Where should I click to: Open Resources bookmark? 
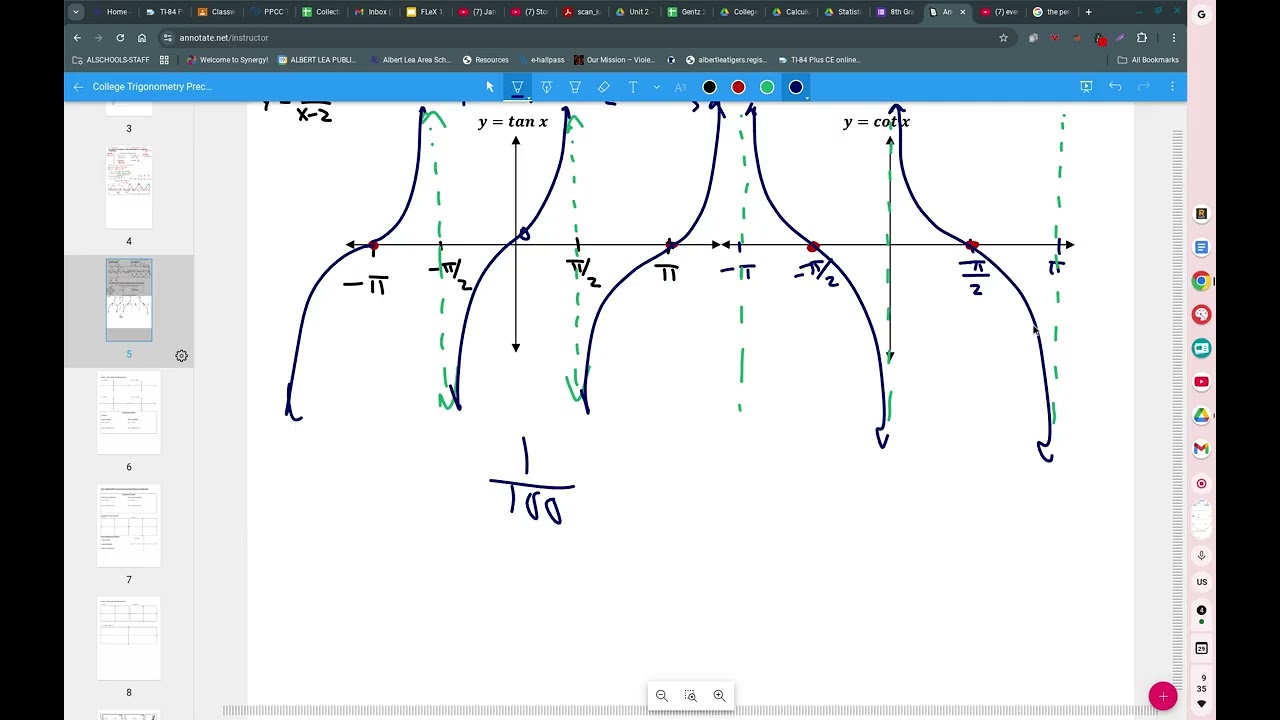tap(486, 60)
